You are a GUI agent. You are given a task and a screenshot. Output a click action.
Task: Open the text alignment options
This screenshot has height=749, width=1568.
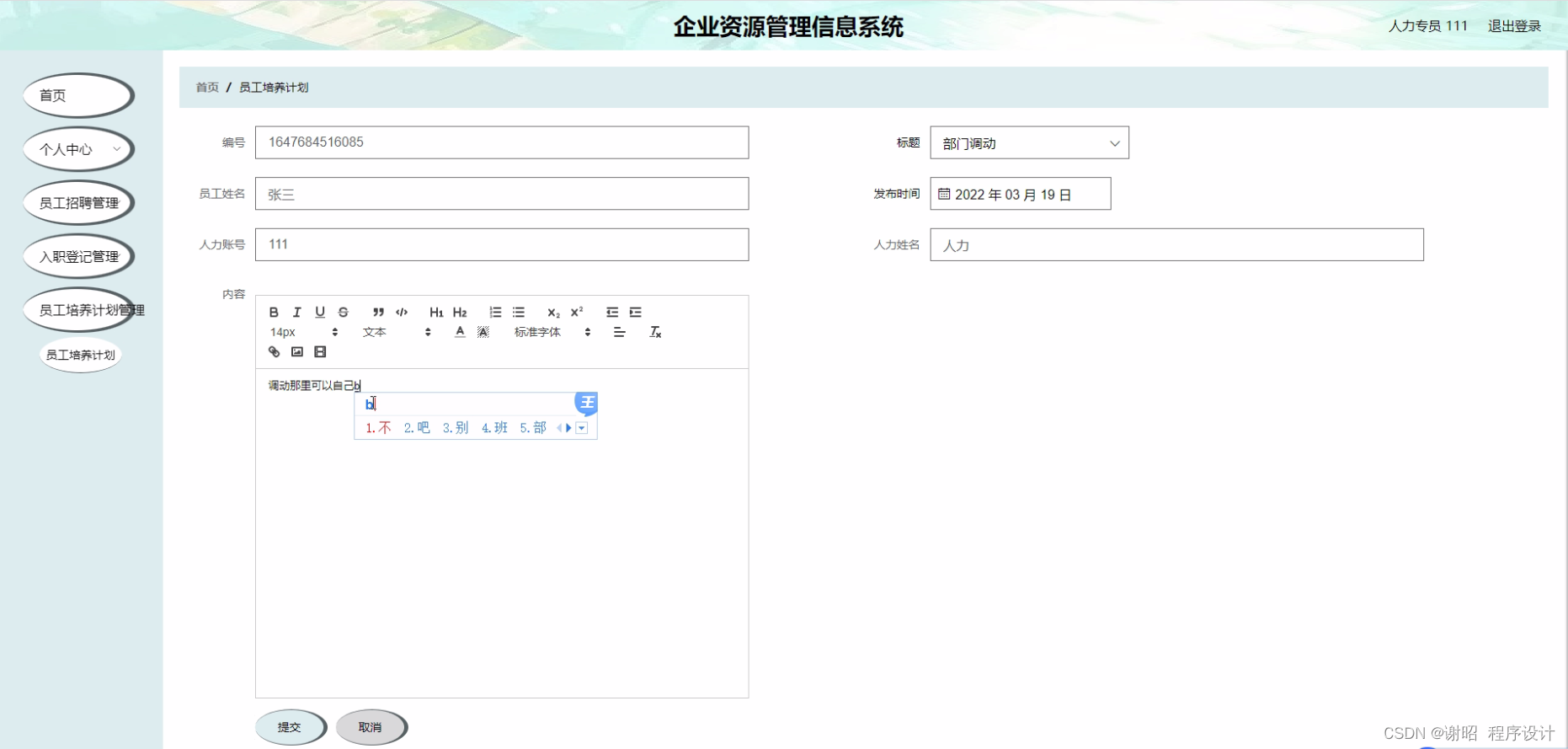[x=619, y=332]
